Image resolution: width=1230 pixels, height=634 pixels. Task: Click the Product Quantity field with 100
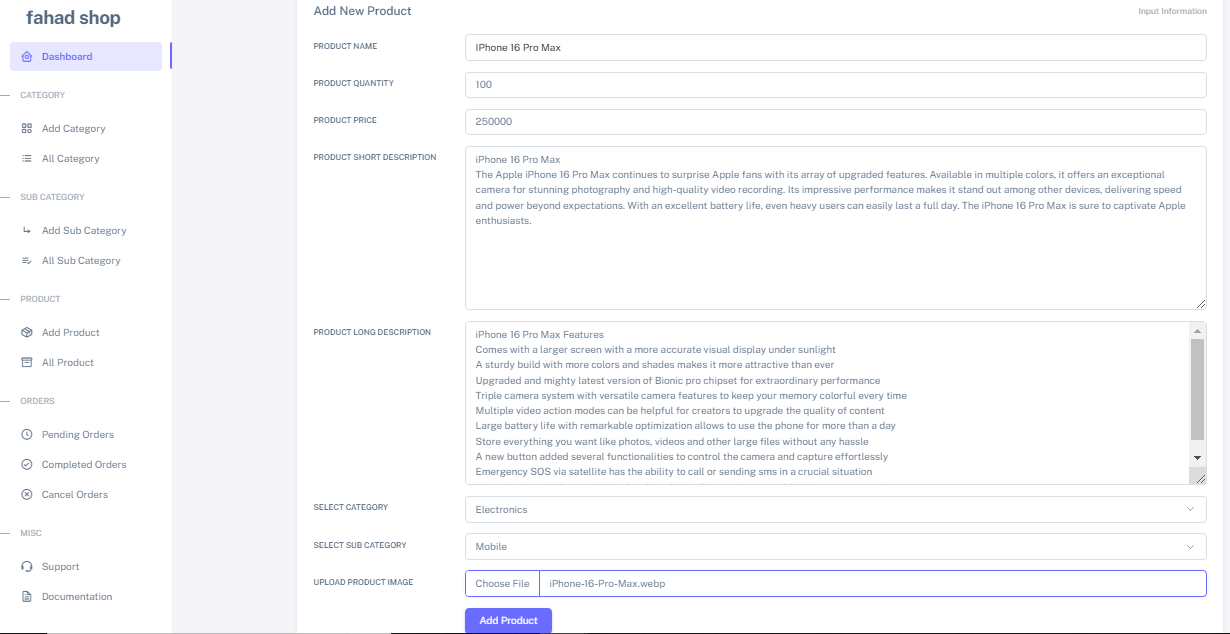pos(836,85)
